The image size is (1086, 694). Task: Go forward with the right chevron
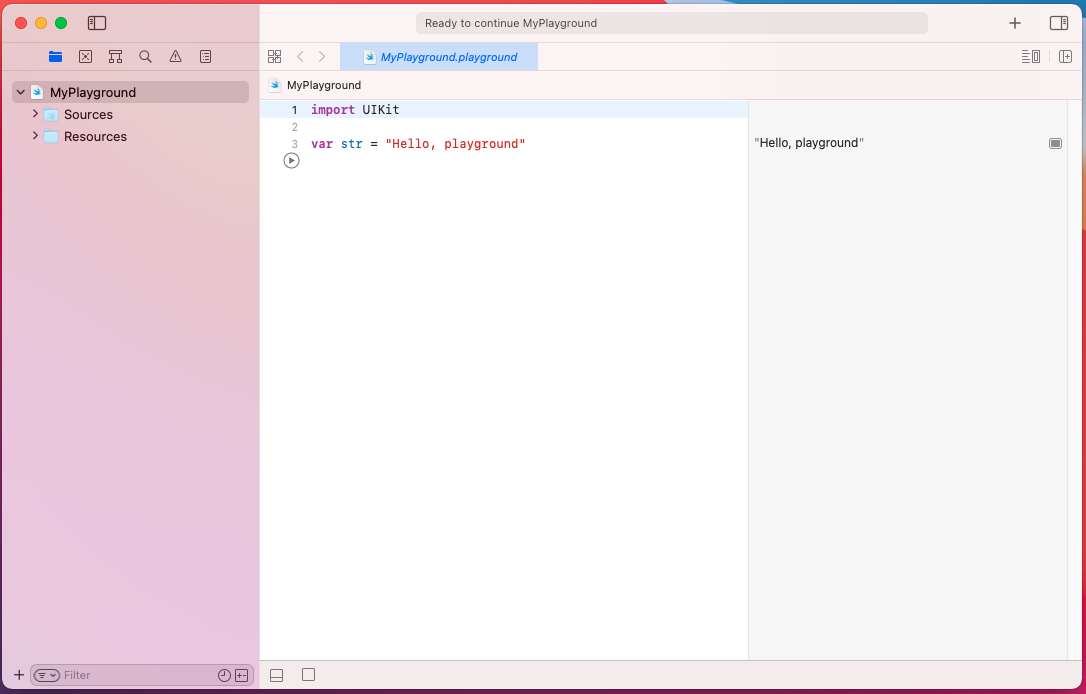point(321,57)
